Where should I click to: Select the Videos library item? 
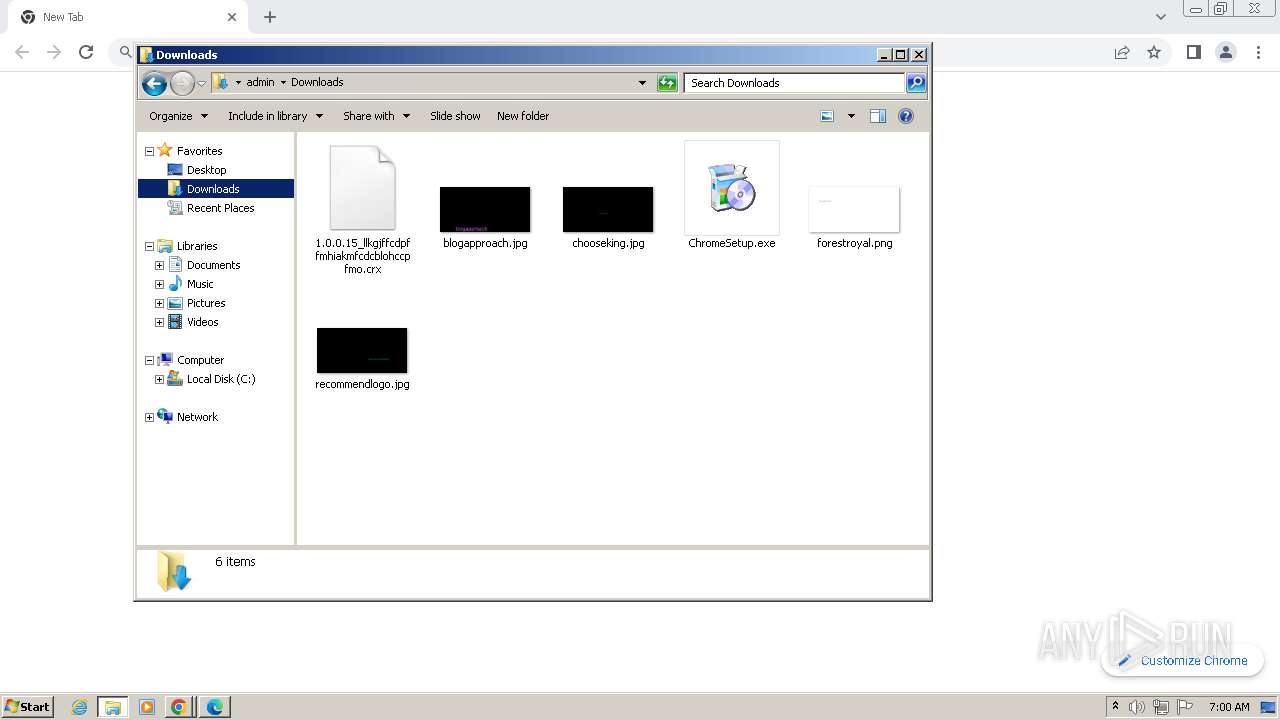point(202,322)
